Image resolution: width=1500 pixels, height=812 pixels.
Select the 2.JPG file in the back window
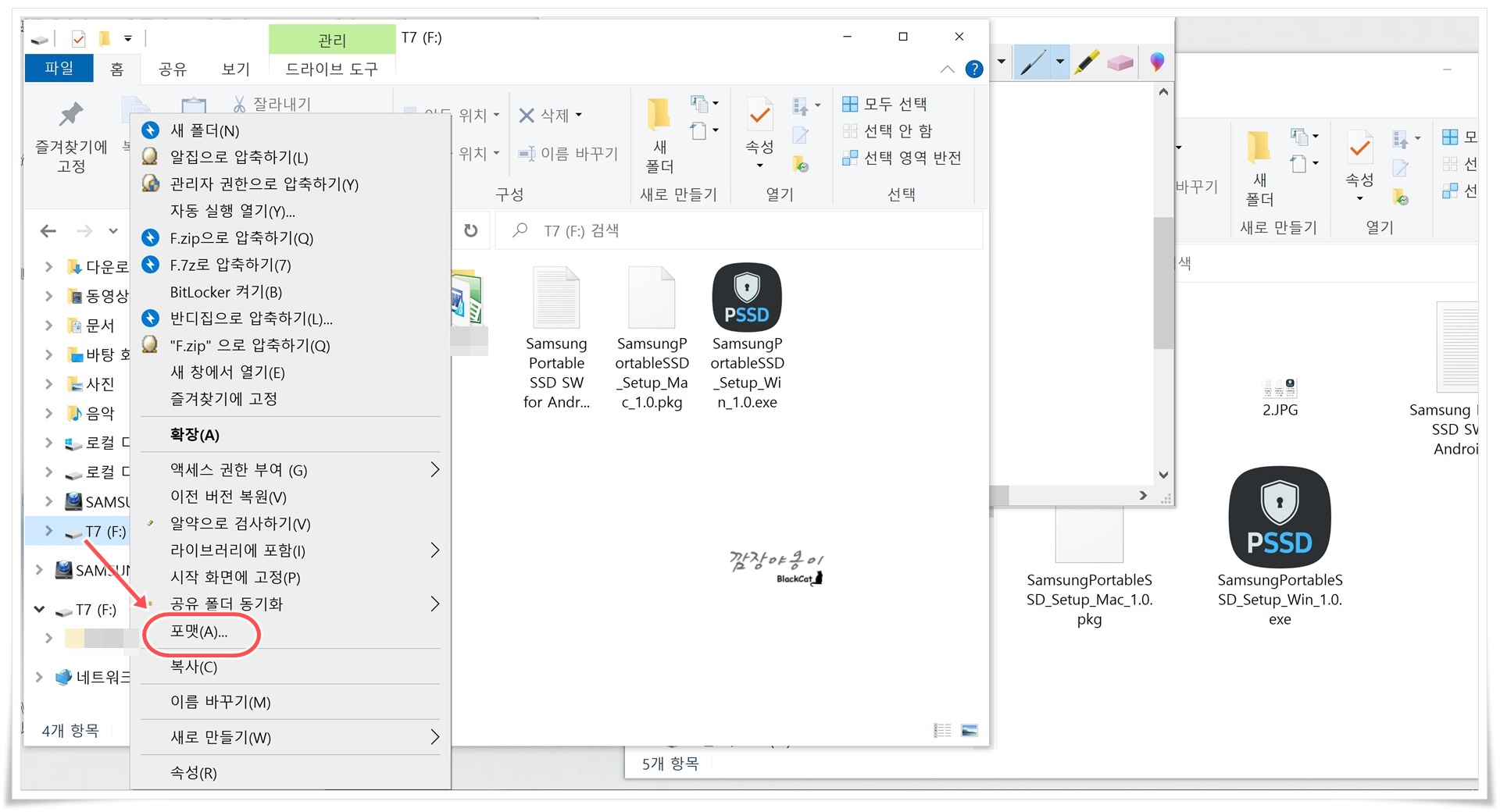point(1280,397)
